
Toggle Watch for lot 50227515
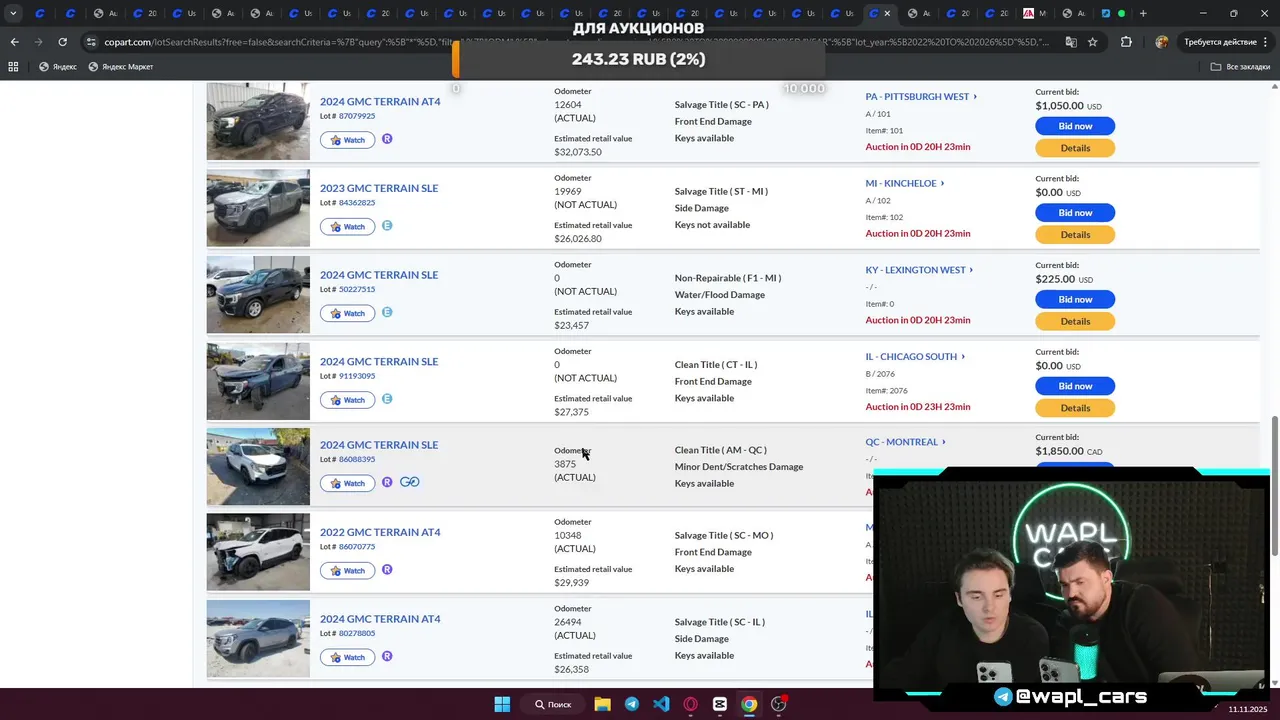347,313
